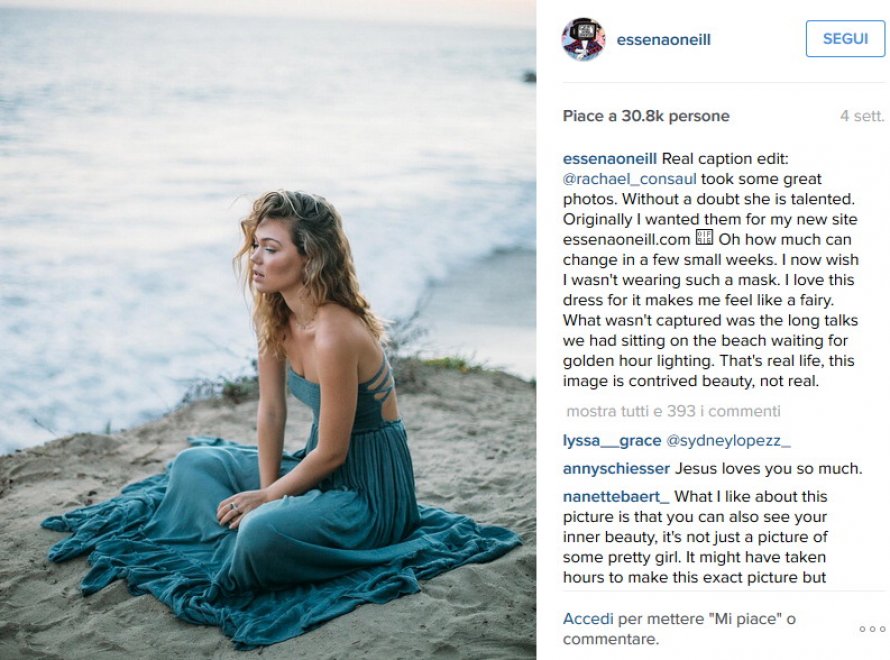Viewport: 890px width, 660px height.
Task: View likes via "Piace a 30.8k persone"
Action: click(x=646, y=116)
